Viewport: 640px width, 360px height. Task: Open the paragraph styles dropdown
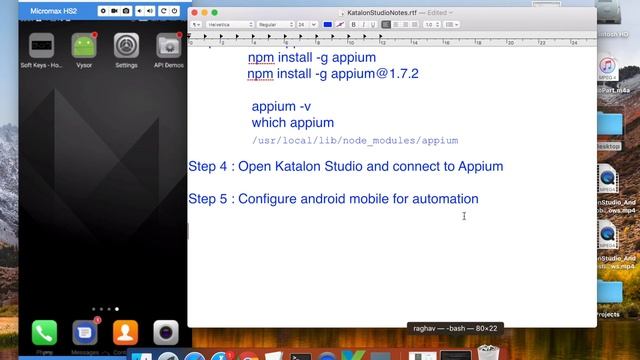[x=196, y=24]
